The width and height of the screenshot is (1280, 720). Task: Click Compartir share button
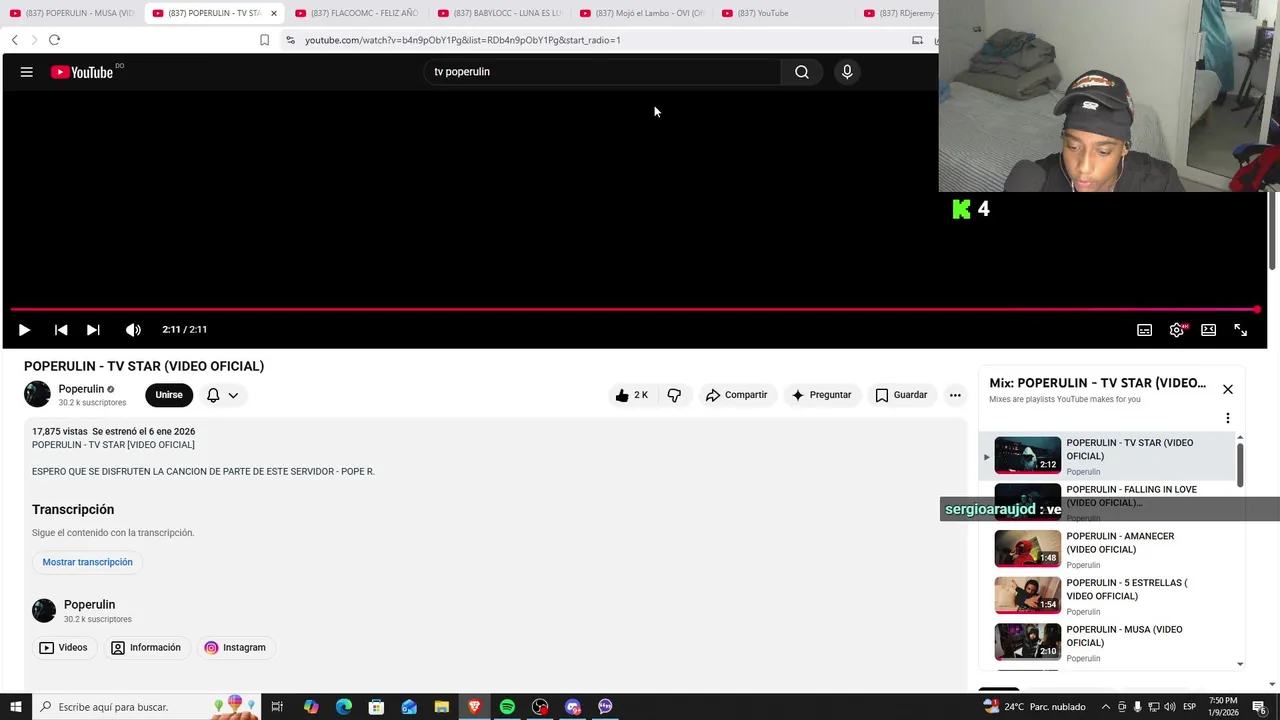click(x=736, y=395)
